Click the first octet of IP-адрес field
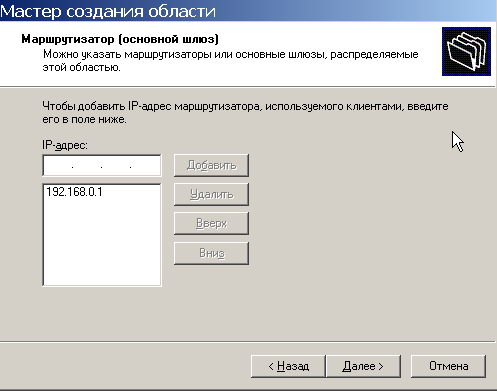The image size is (497, 391). [58, 166]
